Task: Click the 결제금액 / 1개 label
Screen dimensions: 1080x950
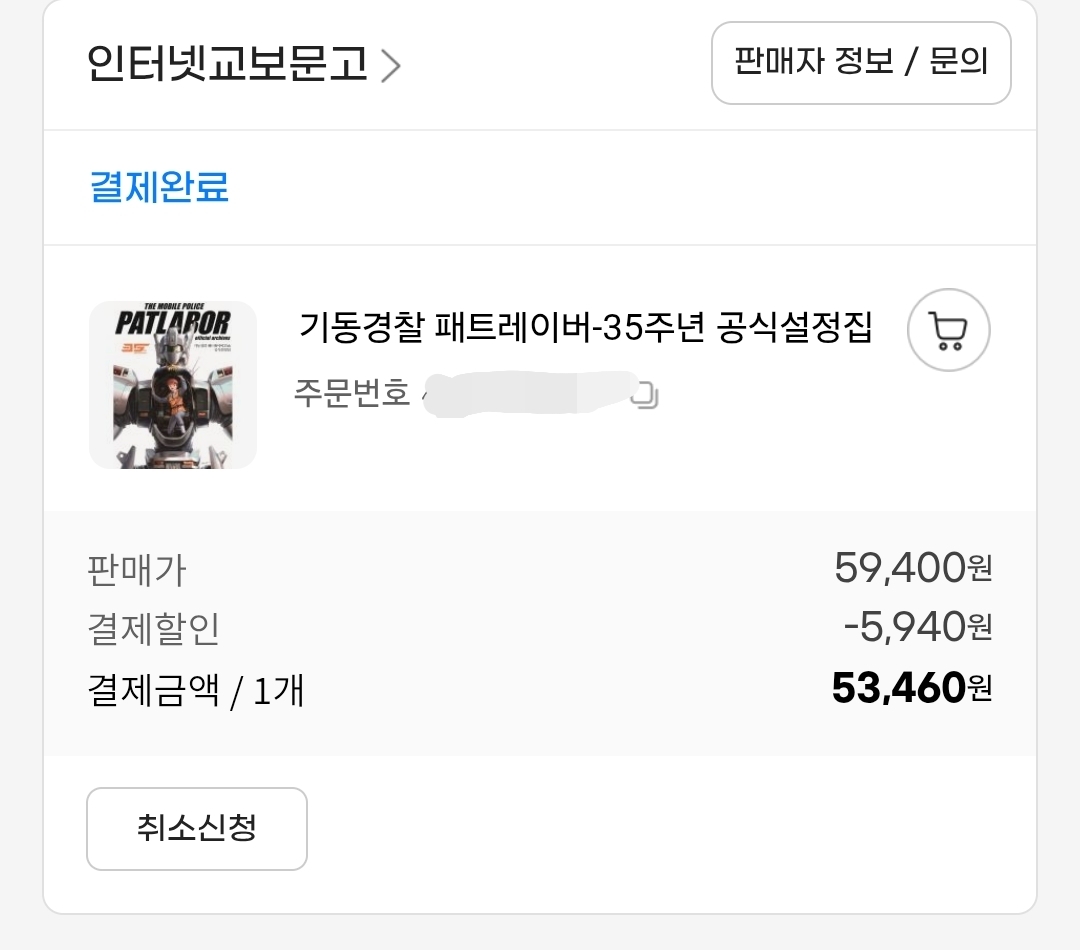Action: coord(196,690)
